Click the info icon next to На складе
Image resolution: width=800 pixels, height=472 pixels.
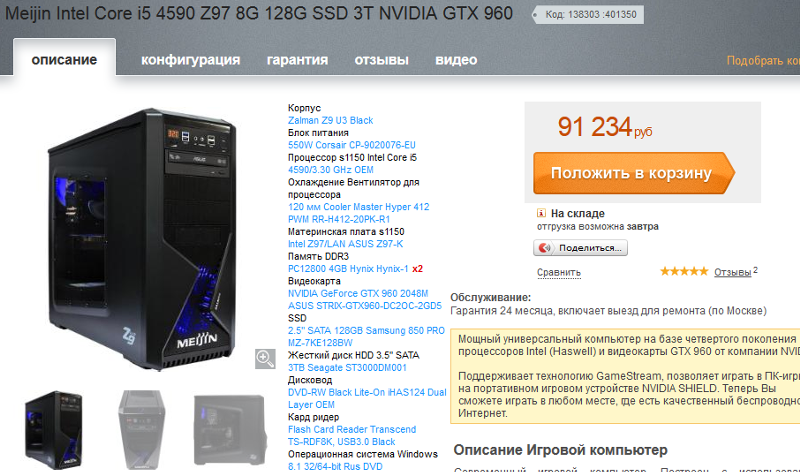pyautogui.click(x=541, y=213)
